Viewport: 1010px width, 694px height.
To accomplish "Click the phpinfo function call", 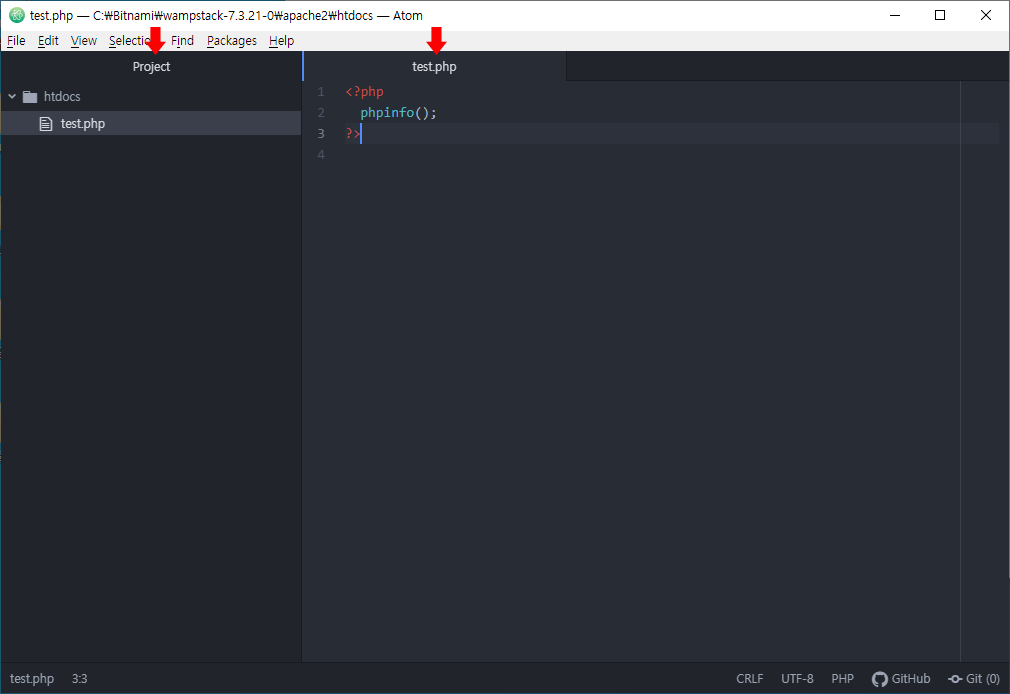I will point(387,113).
